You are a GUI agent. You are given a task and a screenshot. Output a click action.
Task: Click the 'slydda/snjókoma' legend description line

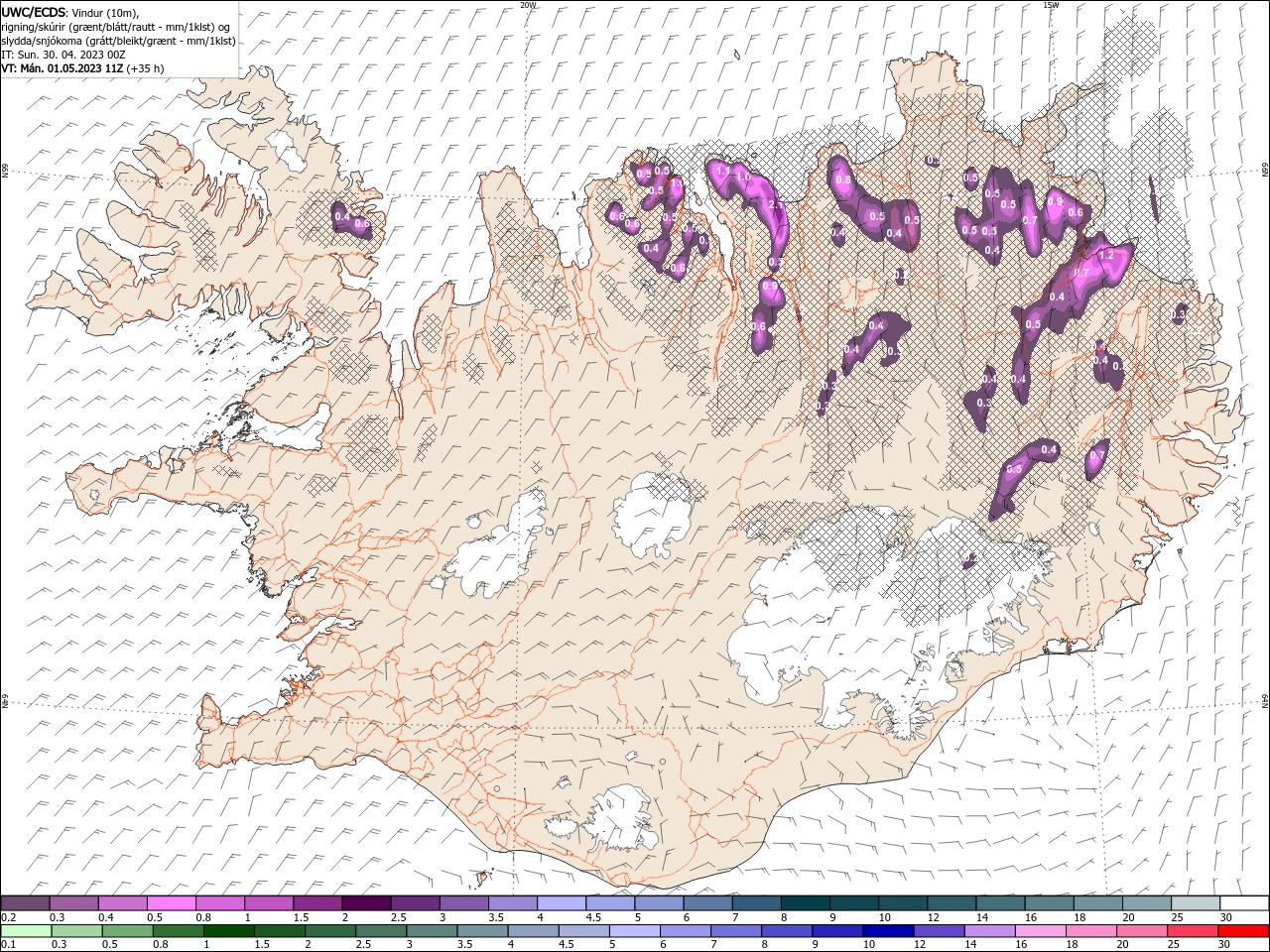coord(119,41)
